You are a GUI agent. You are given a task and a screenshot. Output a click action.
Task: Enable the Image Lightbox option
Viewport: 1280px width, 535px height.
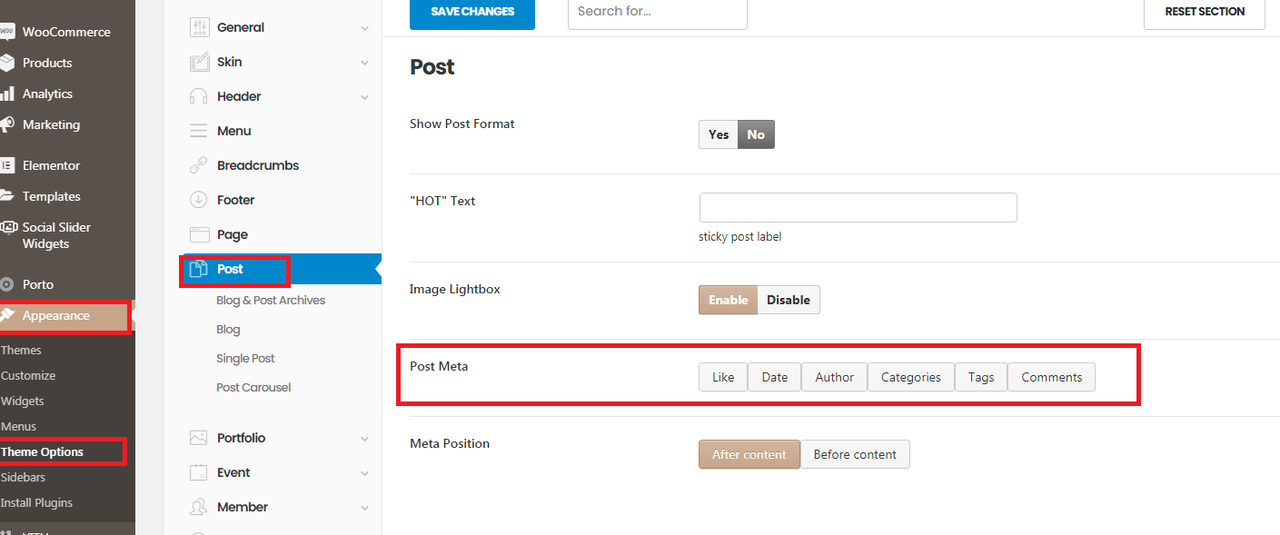(728, 300)
